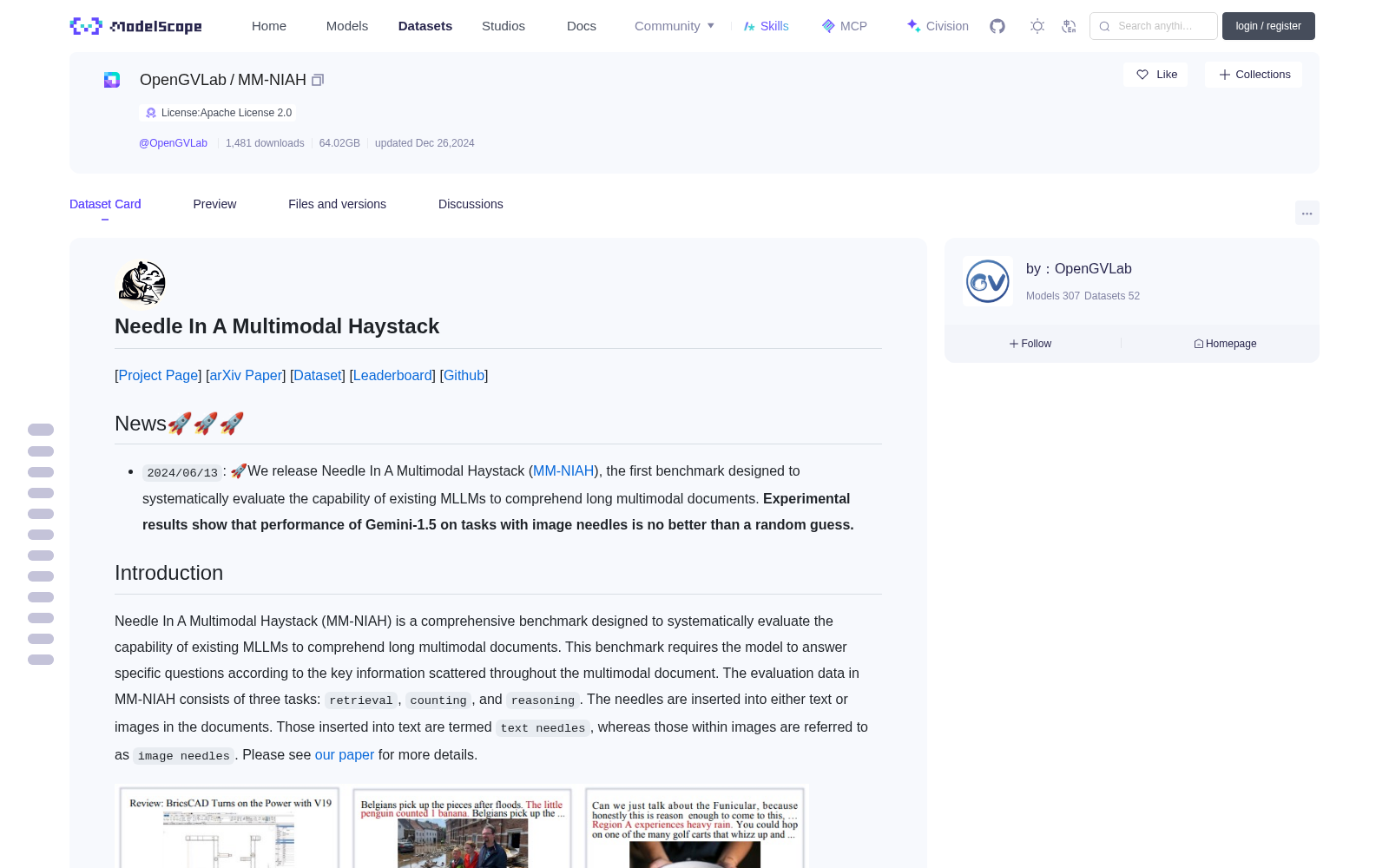
Task: Open the Belgians floods example thumbnail
Action: (462, 827)
